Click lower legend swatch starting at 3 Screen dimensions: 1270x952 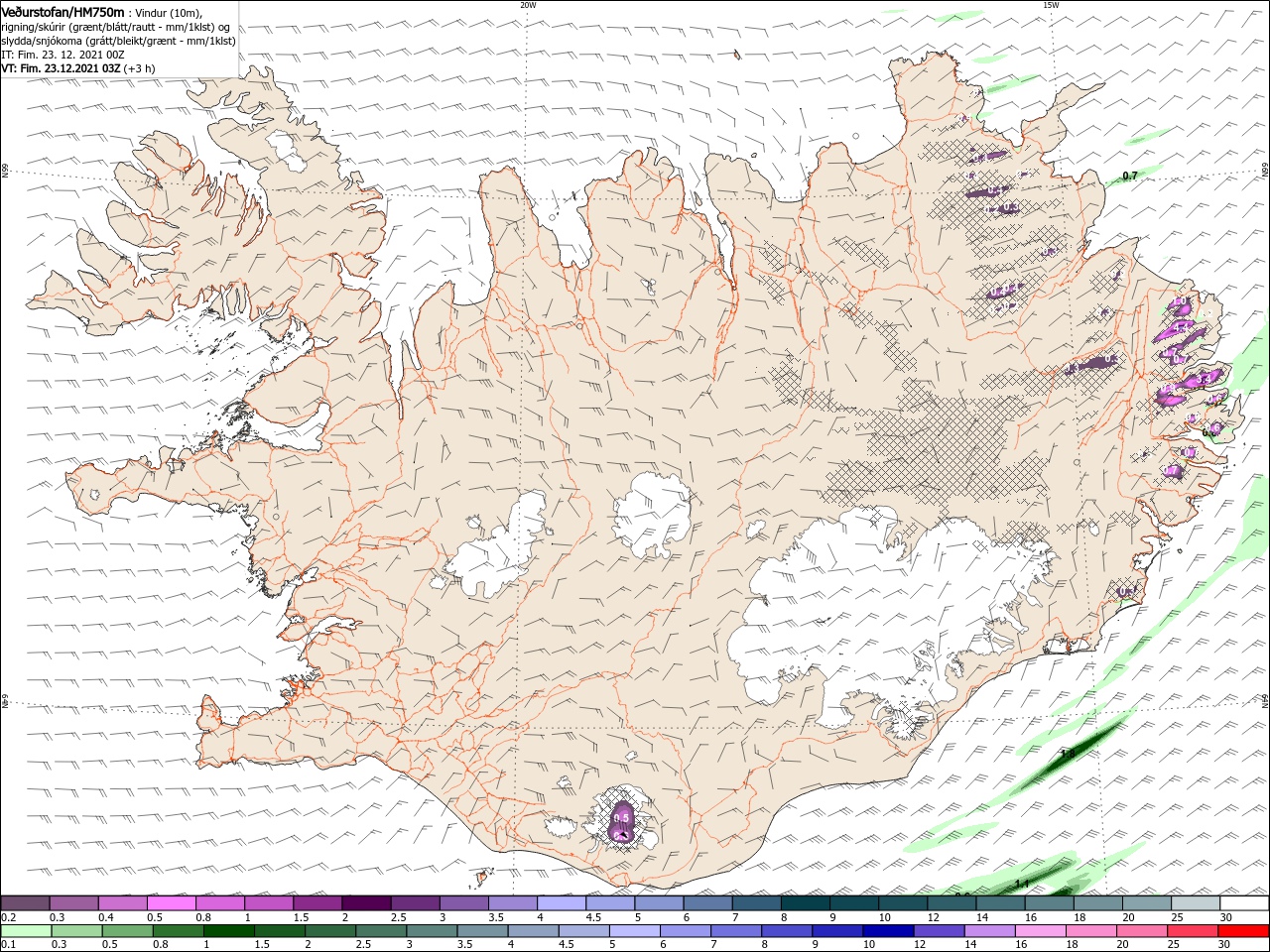[432, 931]
